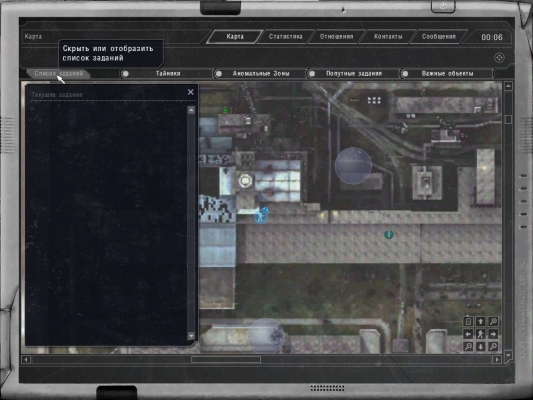Viewport: 533px width, 400px height.
Task: Open the Карта tab
Action: click(x=235, y=37)
